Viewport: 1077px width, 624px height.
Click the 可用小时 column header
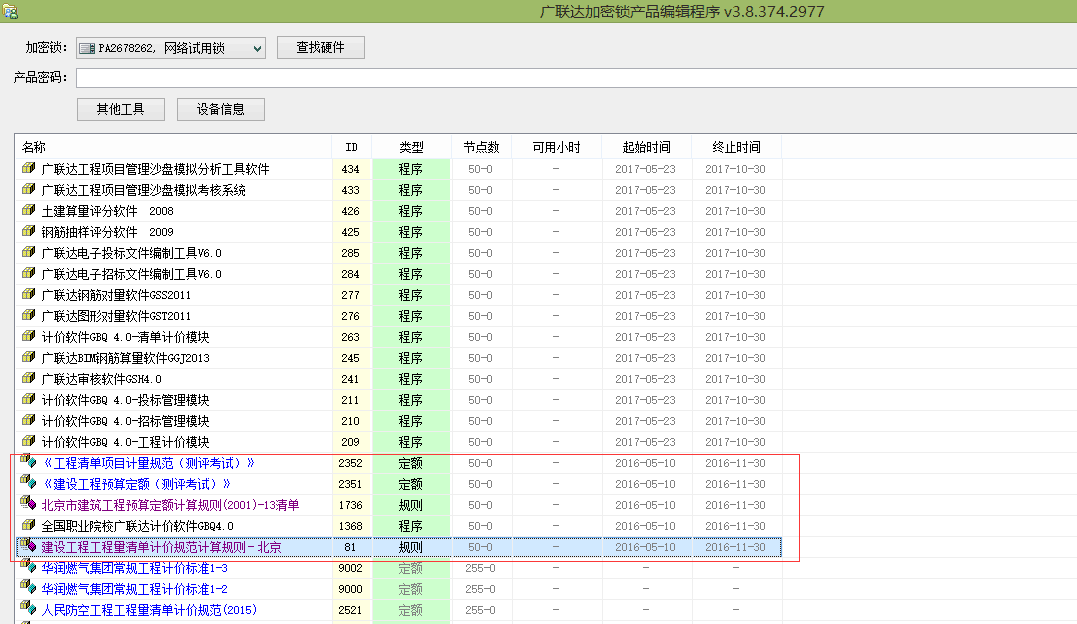click(x=556, y=147)
